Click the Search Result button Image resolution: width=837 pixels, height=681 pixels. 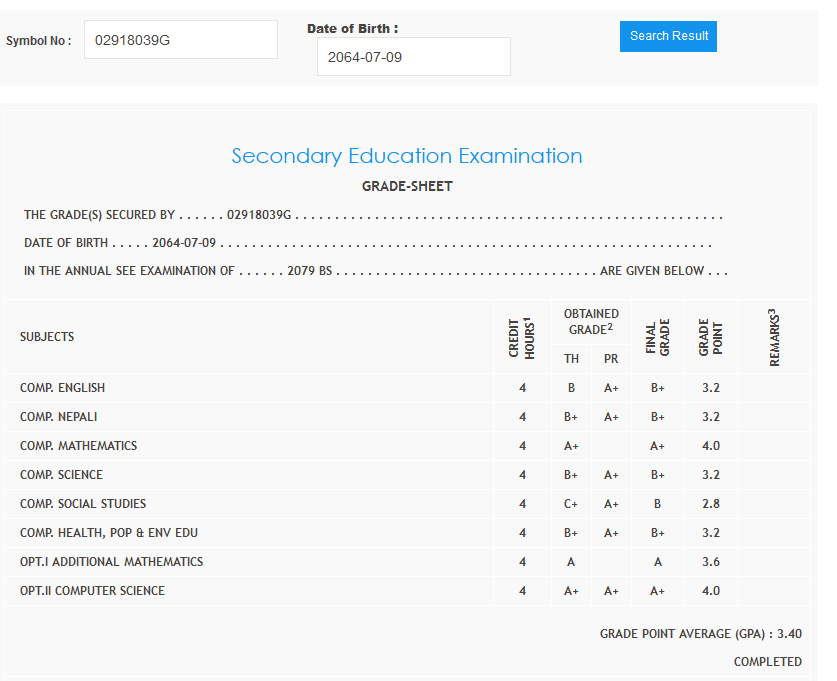pyautogui.click(x=668, y=36)
